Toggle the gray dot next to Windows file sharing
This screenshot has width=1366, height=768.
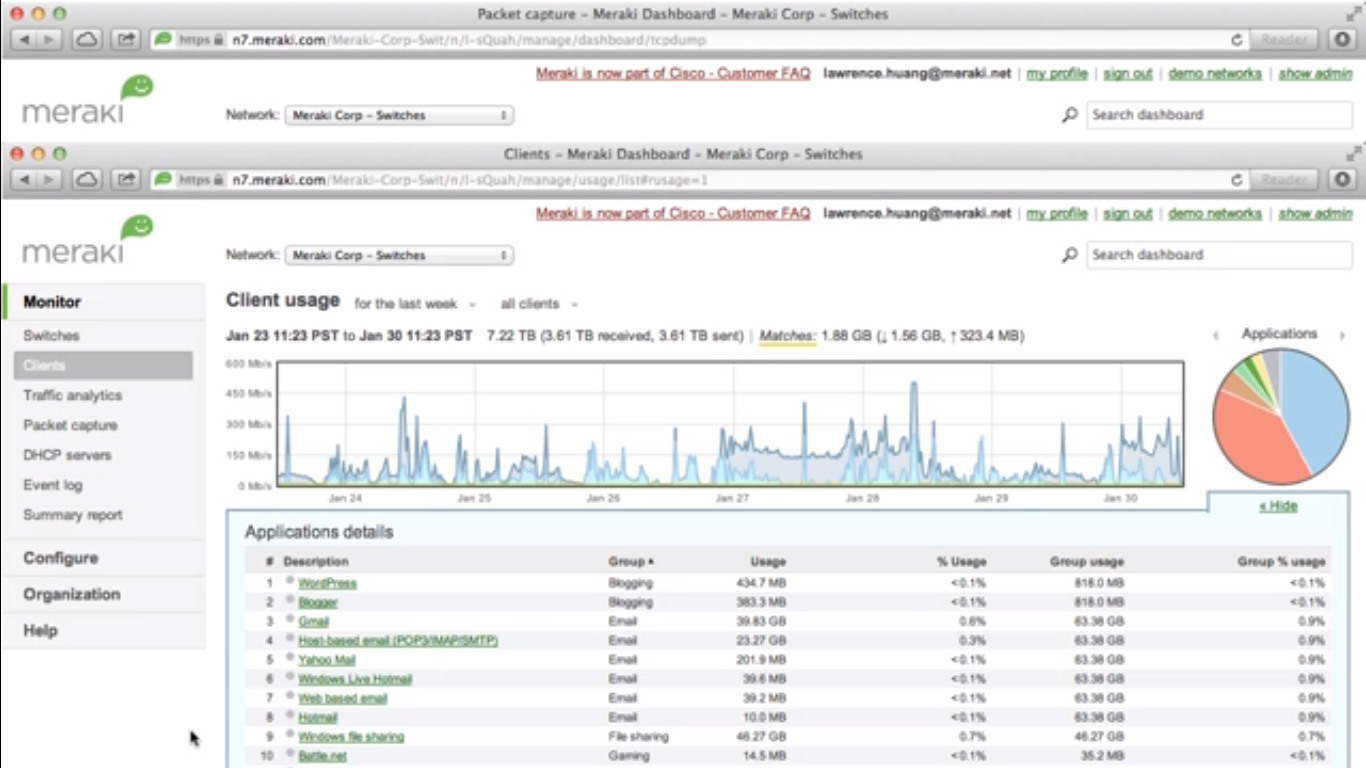click(290, 735)
